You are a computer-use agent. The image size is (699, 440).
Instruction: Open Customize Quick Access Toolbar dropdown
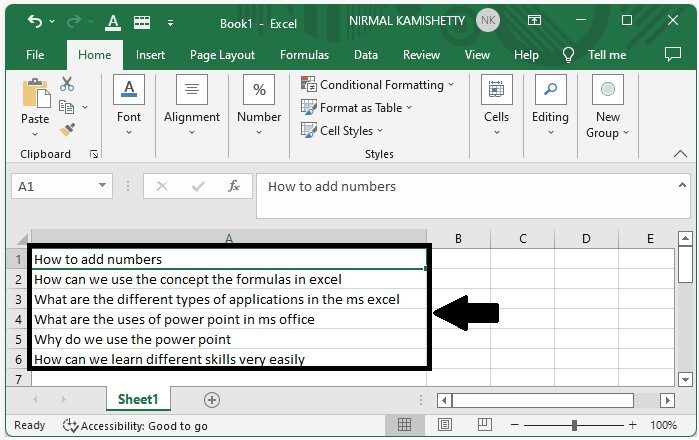coord(170,23)
